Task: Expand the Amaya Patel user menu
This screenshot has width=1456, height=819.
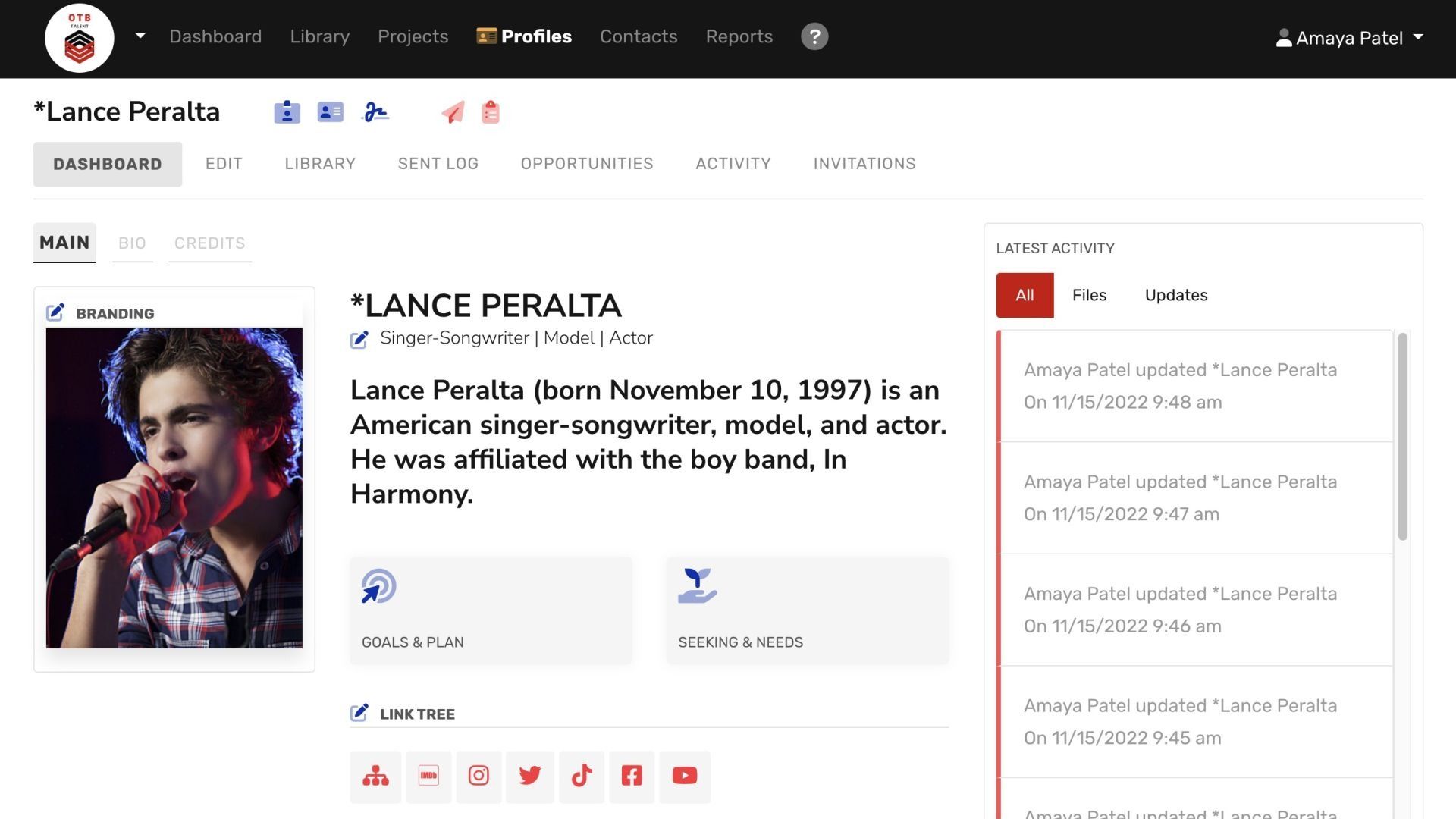Action: tap(1349, 38)
